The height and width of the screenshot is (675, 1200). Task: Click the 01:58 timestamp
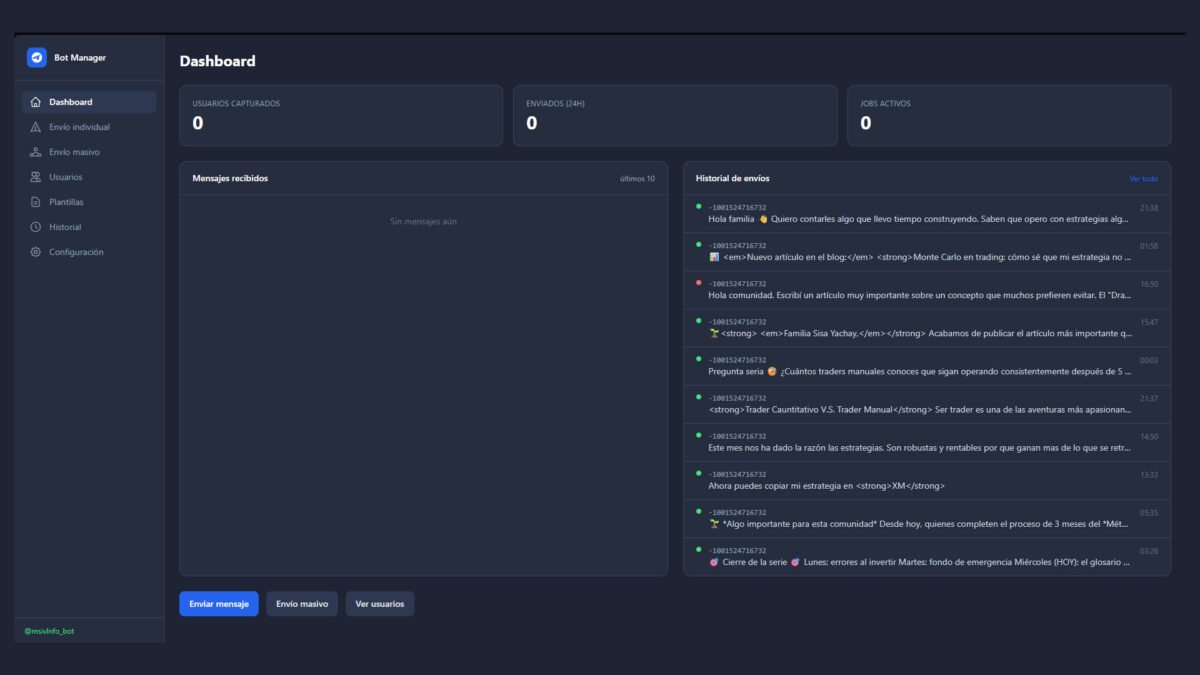pos(1149,246)
